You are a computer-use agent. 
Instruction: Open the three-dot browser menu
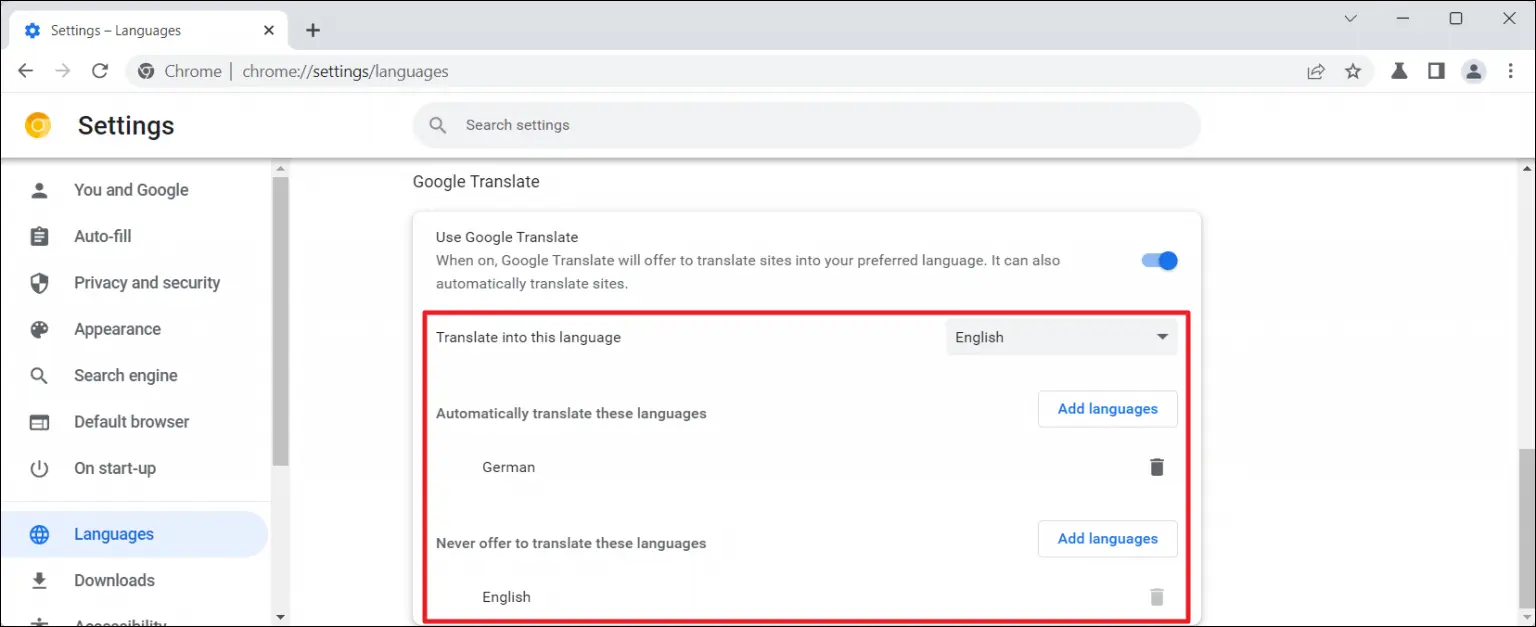click(1511, 71)
